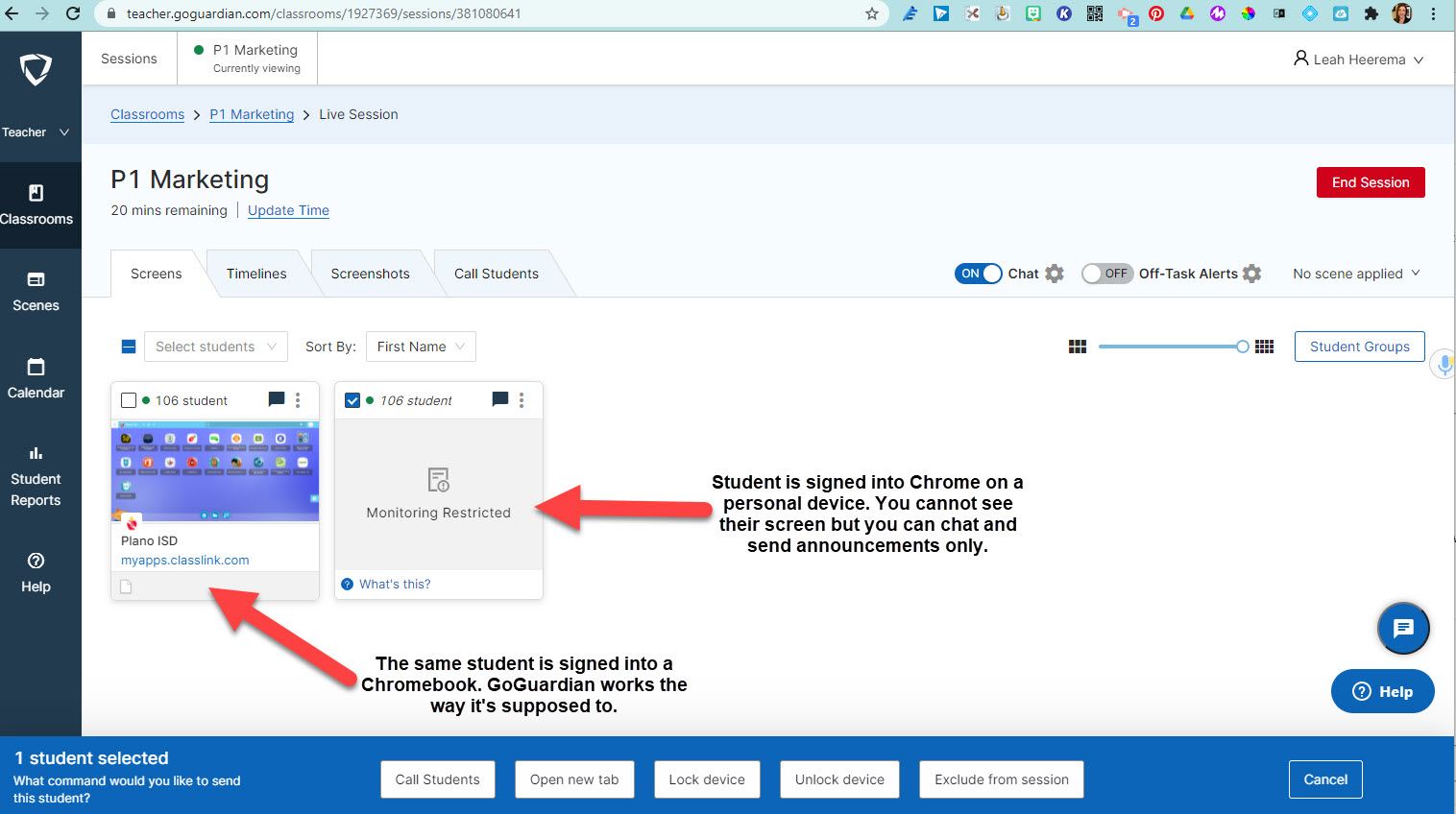Turn on Off-Task Alerts toggle

(1107, 274)
